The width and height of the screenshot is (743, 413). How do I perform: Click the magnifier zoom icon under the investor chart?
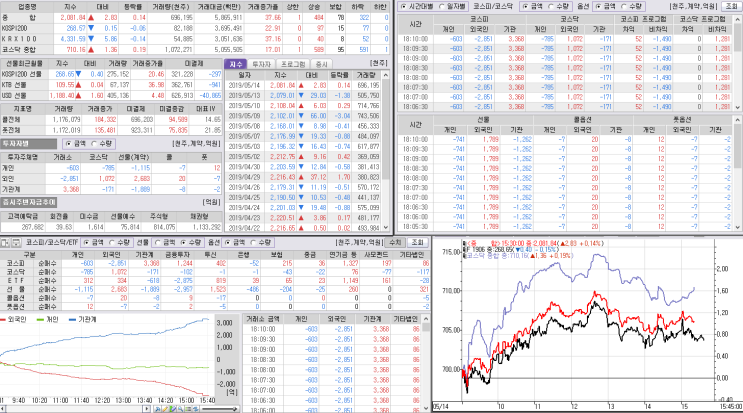coord(181,409)
